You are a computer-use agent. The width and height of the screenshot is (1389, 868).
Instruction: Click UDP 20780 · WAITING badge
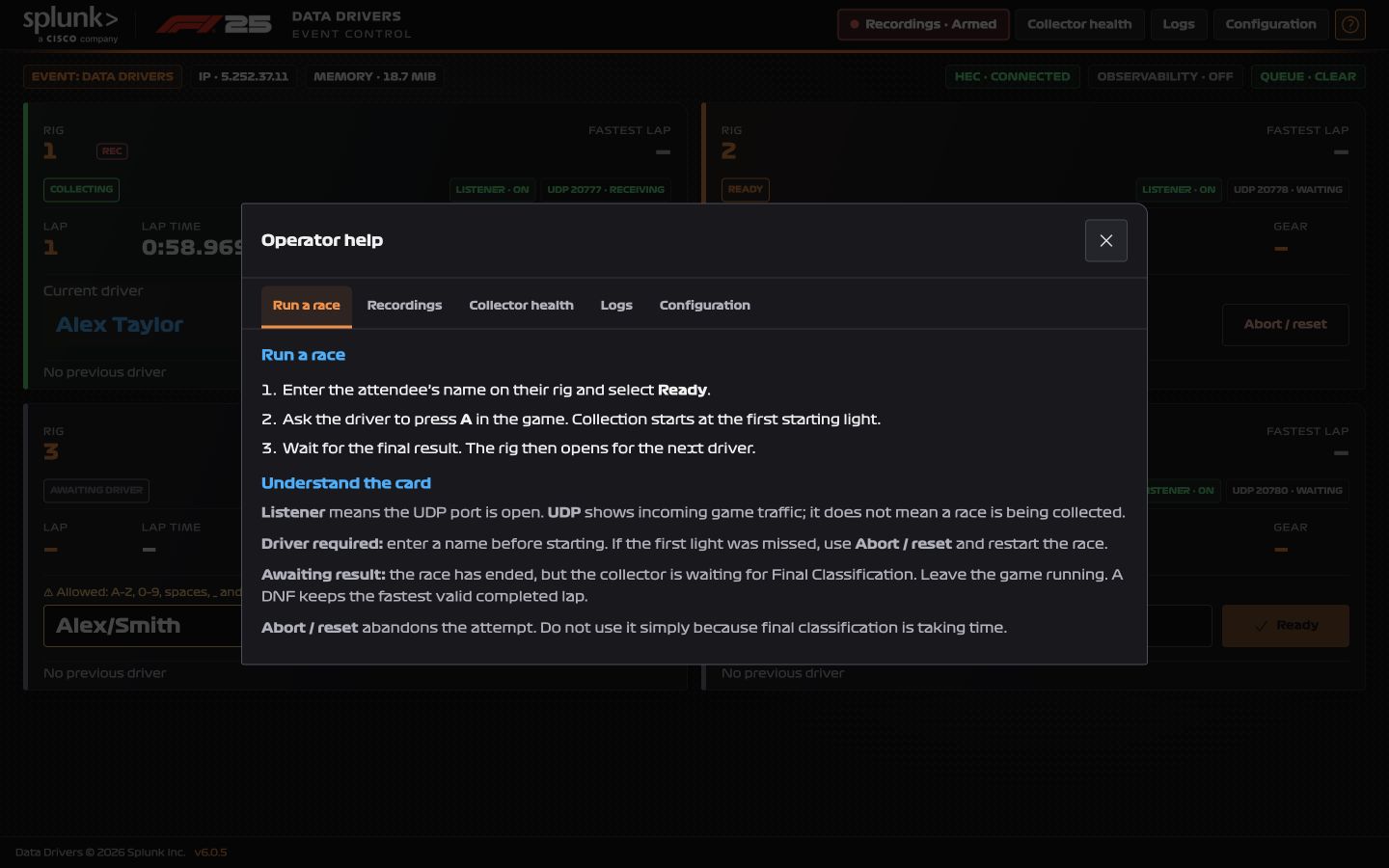click(1288, 491)
